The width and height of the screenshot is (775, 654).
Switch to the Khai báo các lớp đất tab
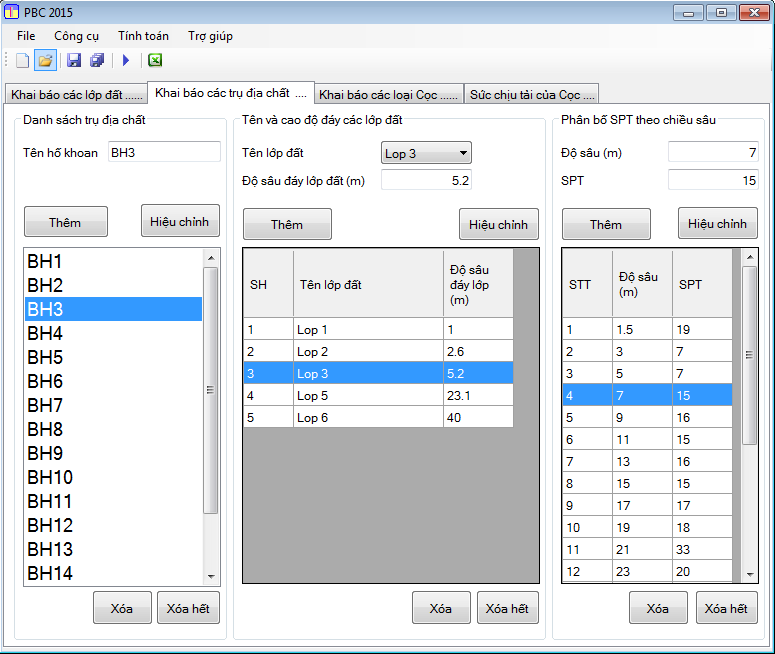coord(76,94)
